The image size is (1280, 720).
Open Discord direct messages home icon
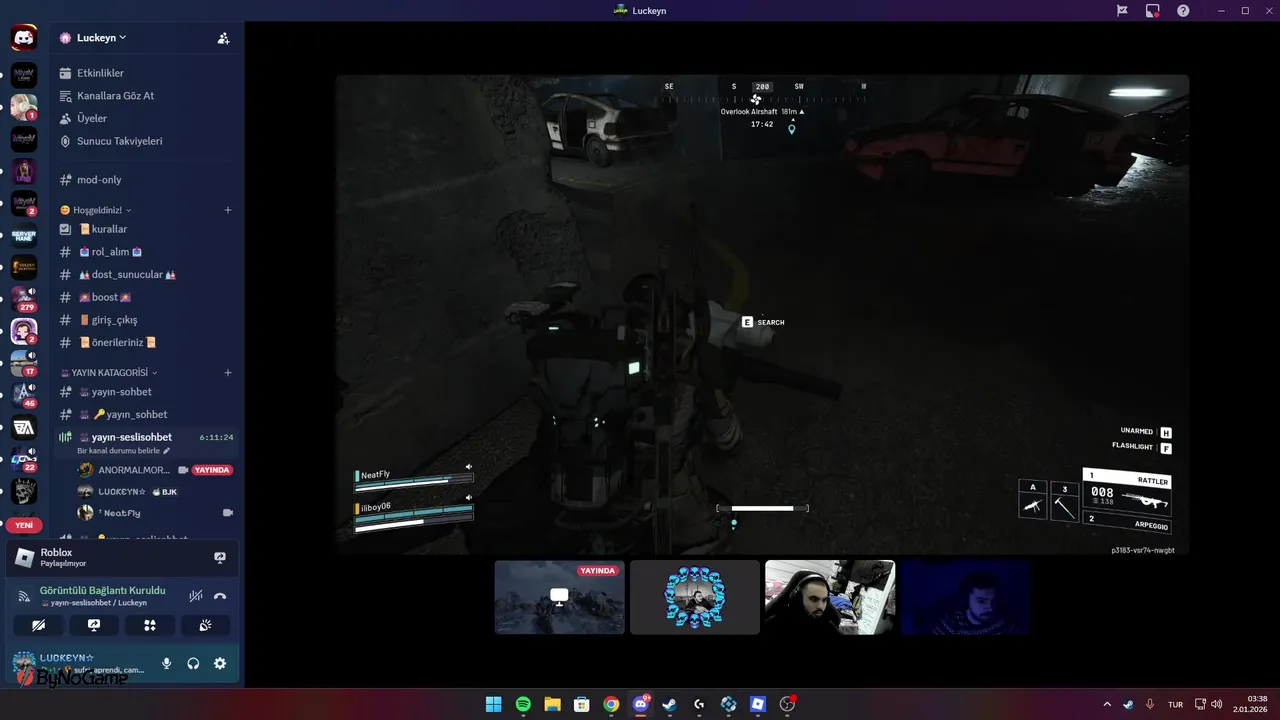tap(24, 39)
